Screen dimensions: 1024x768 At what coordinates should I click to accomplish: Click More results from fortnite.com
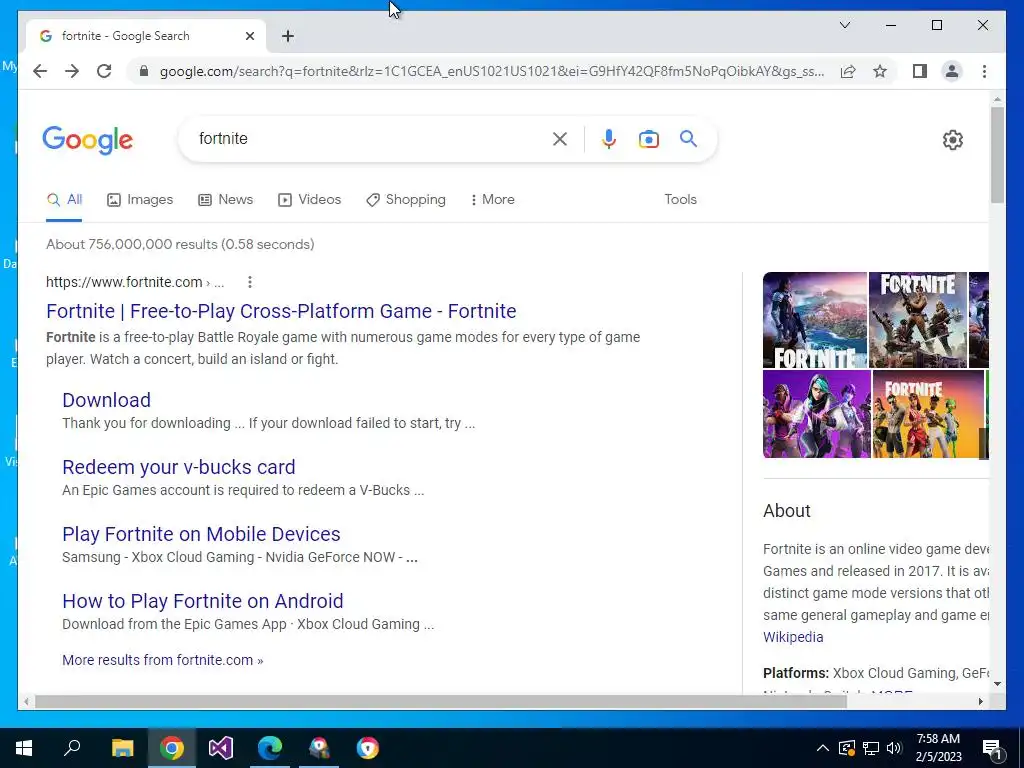[163, 660]
